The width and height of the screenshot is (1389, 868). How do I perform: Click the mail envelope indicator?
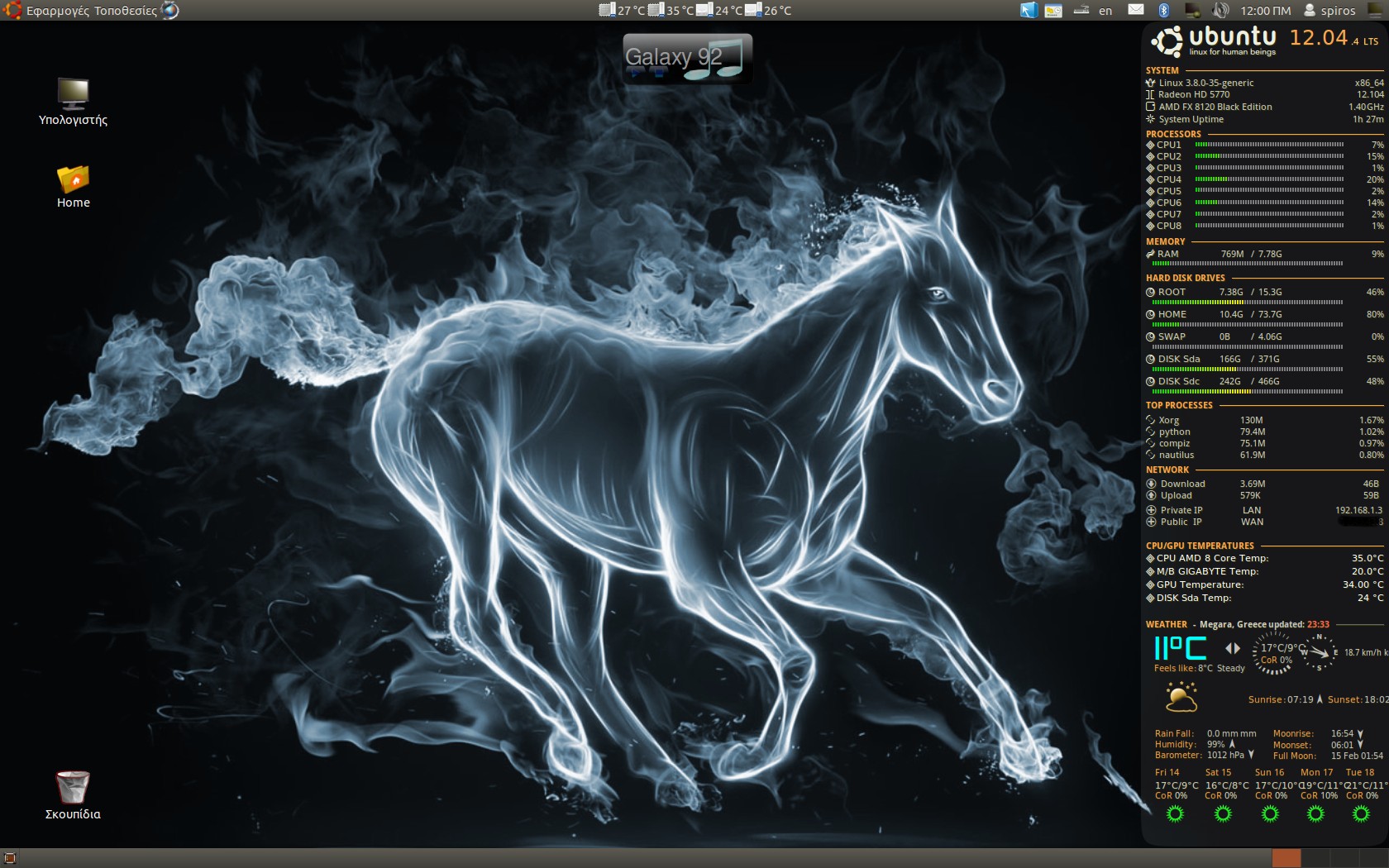coord(1136,10)
